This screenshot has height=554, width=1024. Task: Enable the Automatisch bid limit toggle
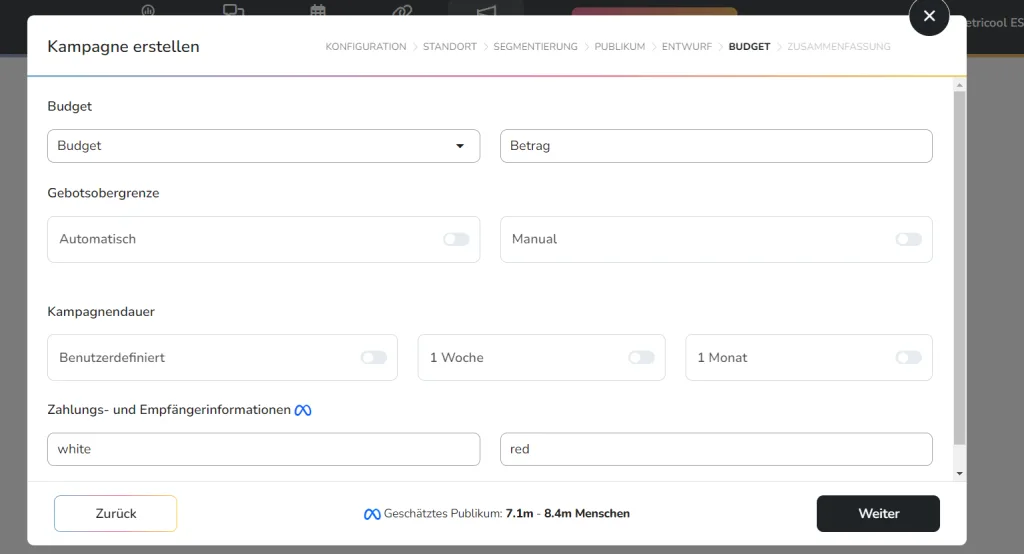click(x=456, y=240)
